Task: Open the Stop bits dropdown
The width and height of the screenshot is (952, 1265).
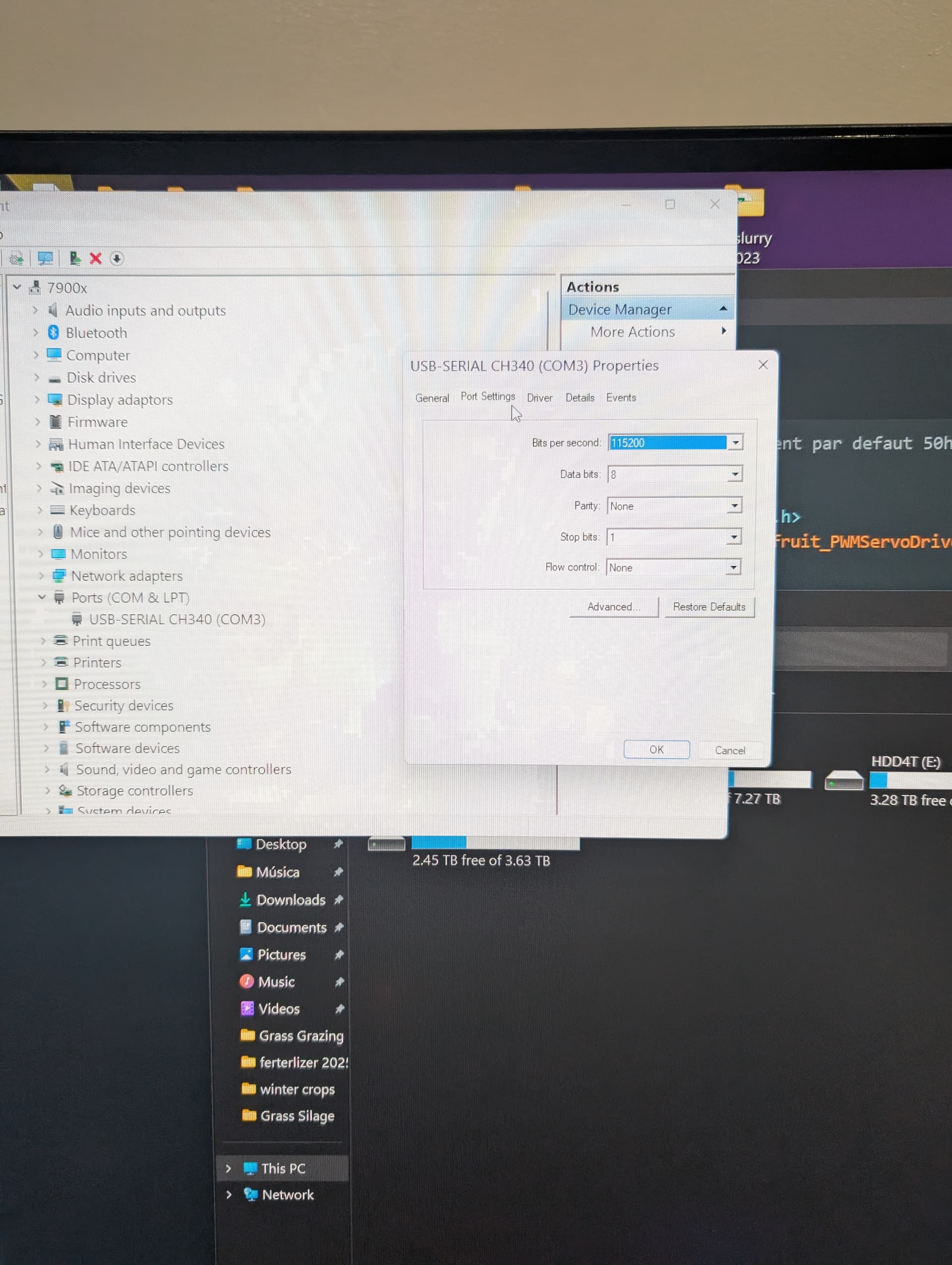Action: [733, 536]
